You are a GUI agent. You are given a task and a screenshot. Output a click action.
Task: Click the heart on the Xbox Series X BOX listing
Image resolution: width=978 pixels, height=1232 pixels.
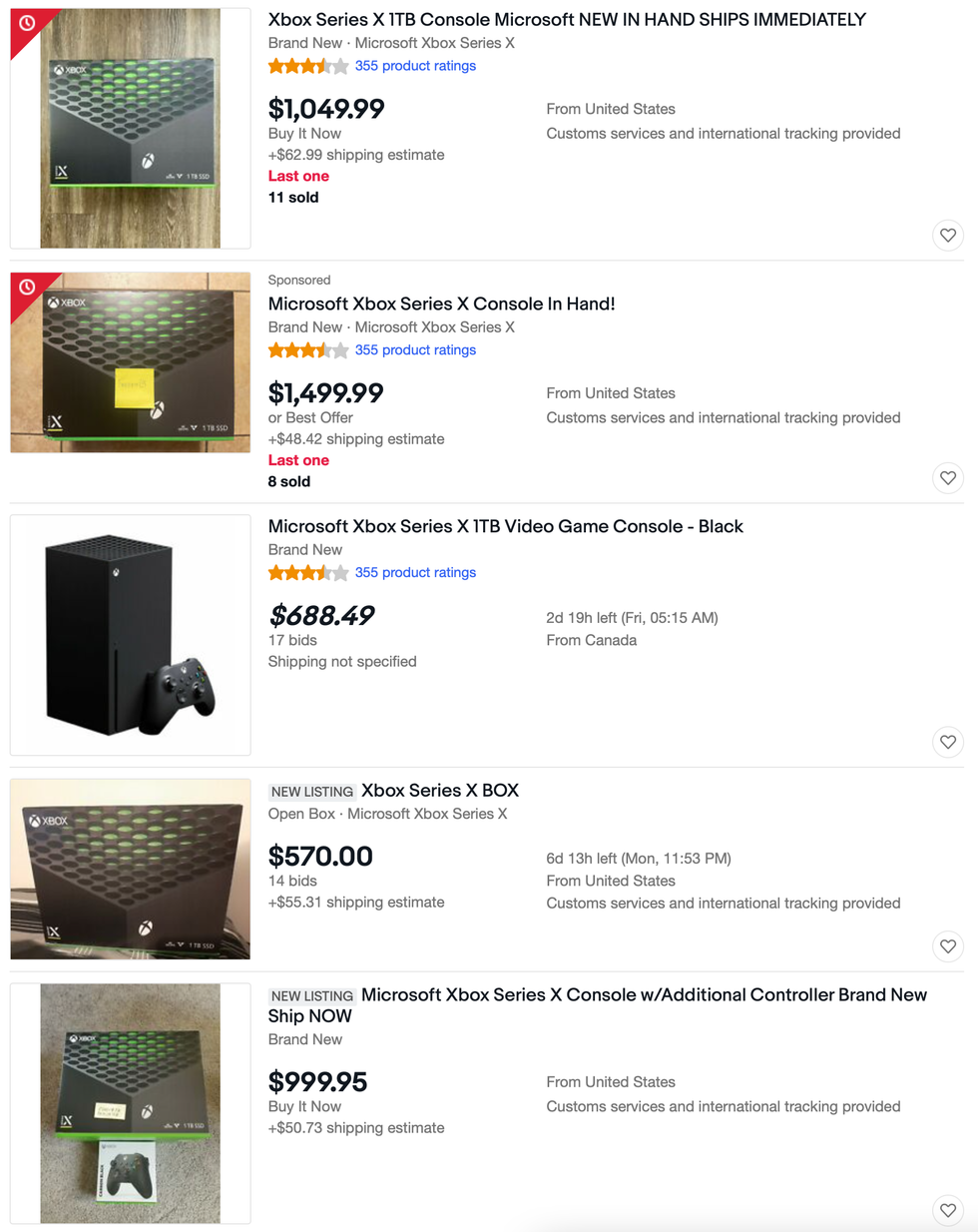tap(947, 945)
